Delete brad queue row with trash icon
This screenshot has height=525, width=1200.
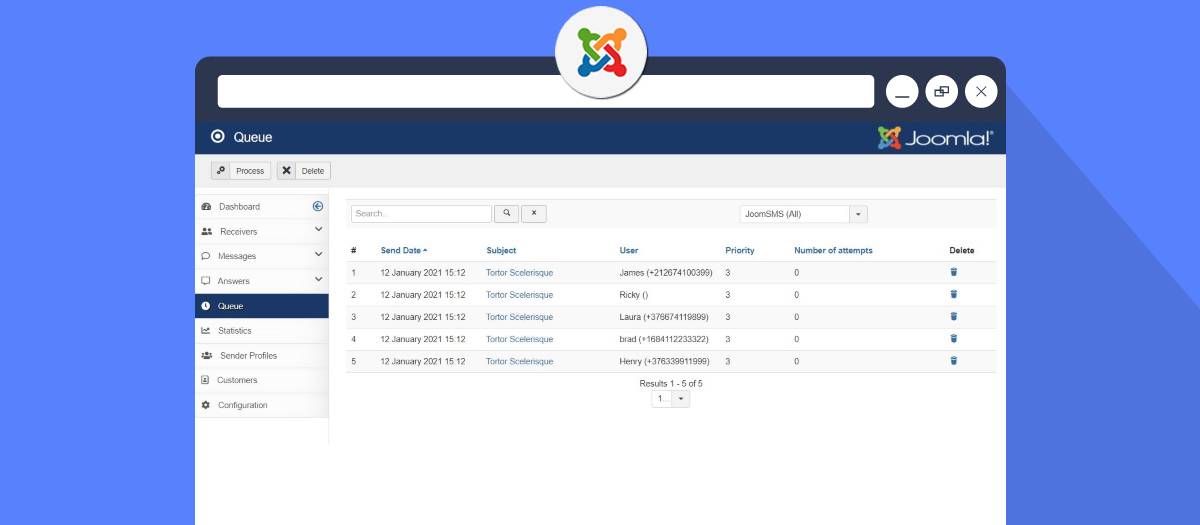pos(953,338)
